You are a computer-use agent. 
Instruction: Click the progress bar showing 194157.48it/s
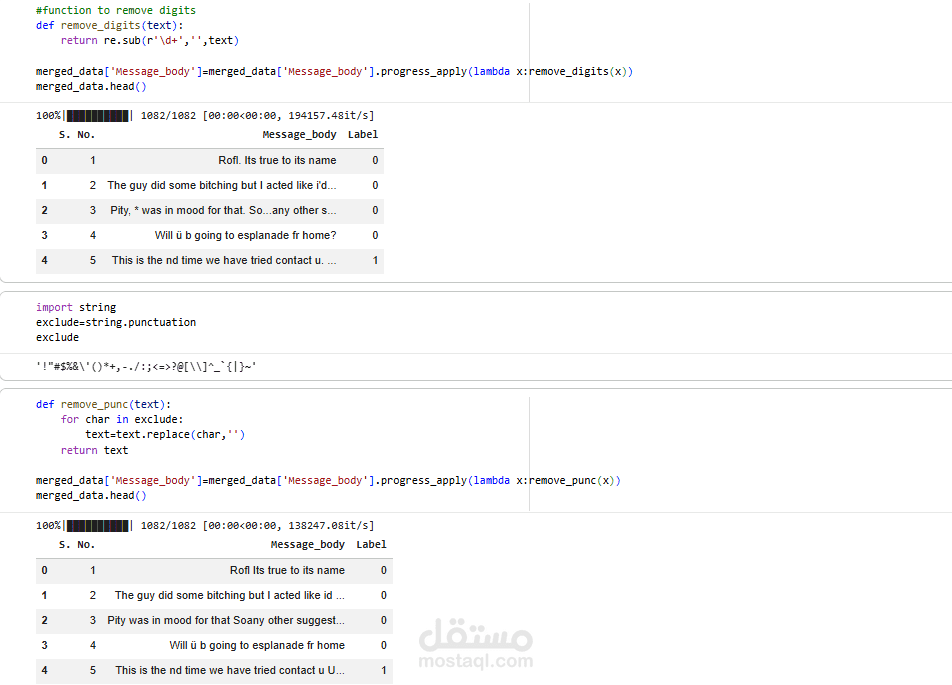[97, 116]
